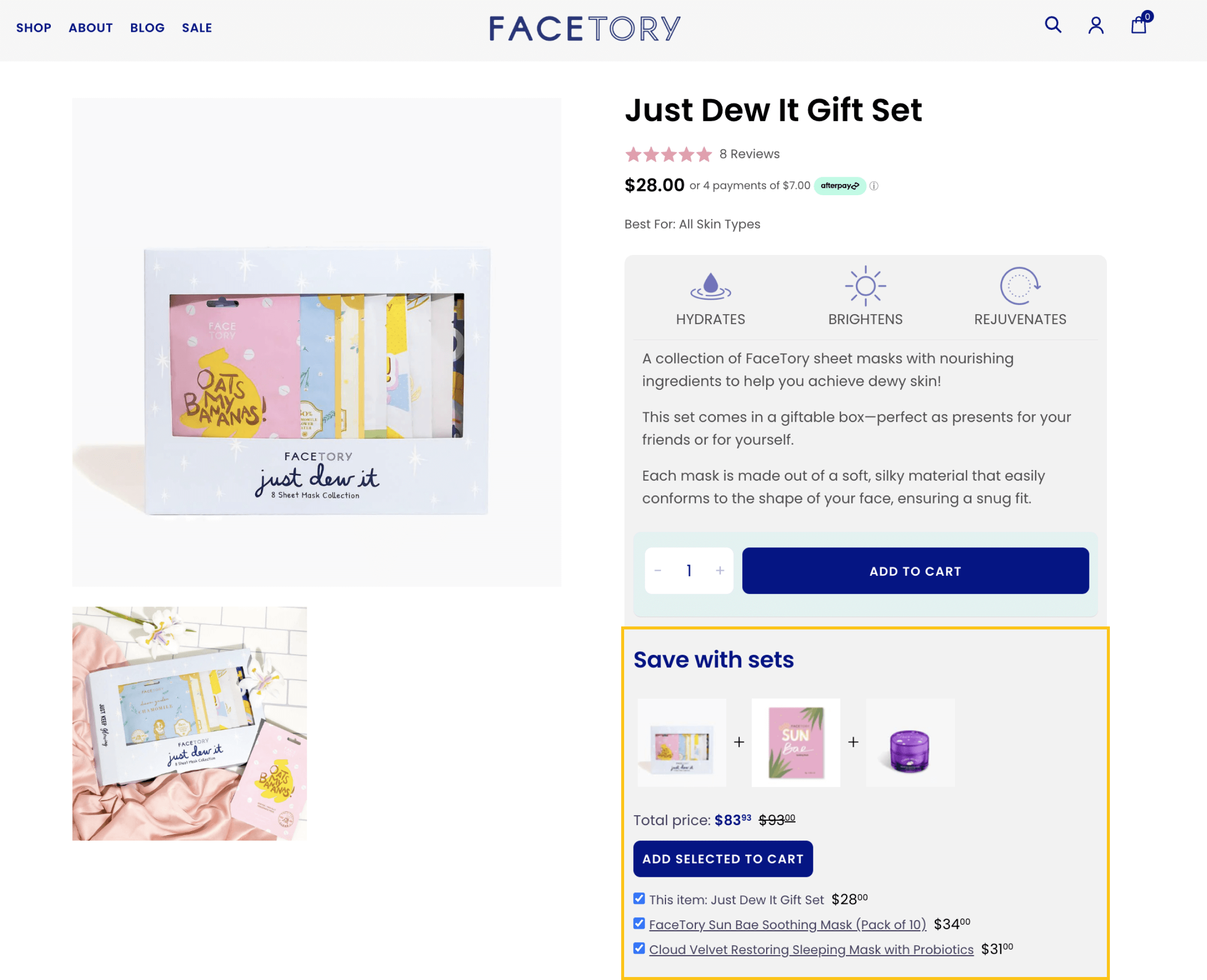Click ADD SELECTED TO CART button
The image size is (1207, 980).
(x=723, y=858)
